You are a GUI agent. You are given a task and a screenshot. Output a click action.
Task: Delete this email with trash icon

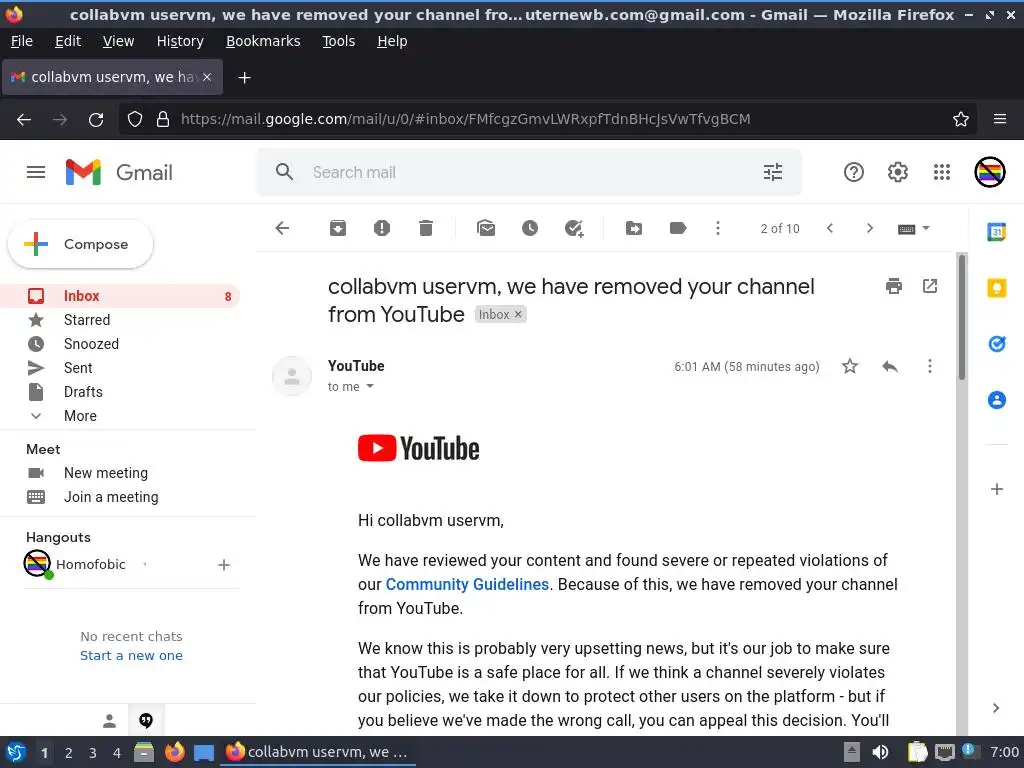point(426,228)
